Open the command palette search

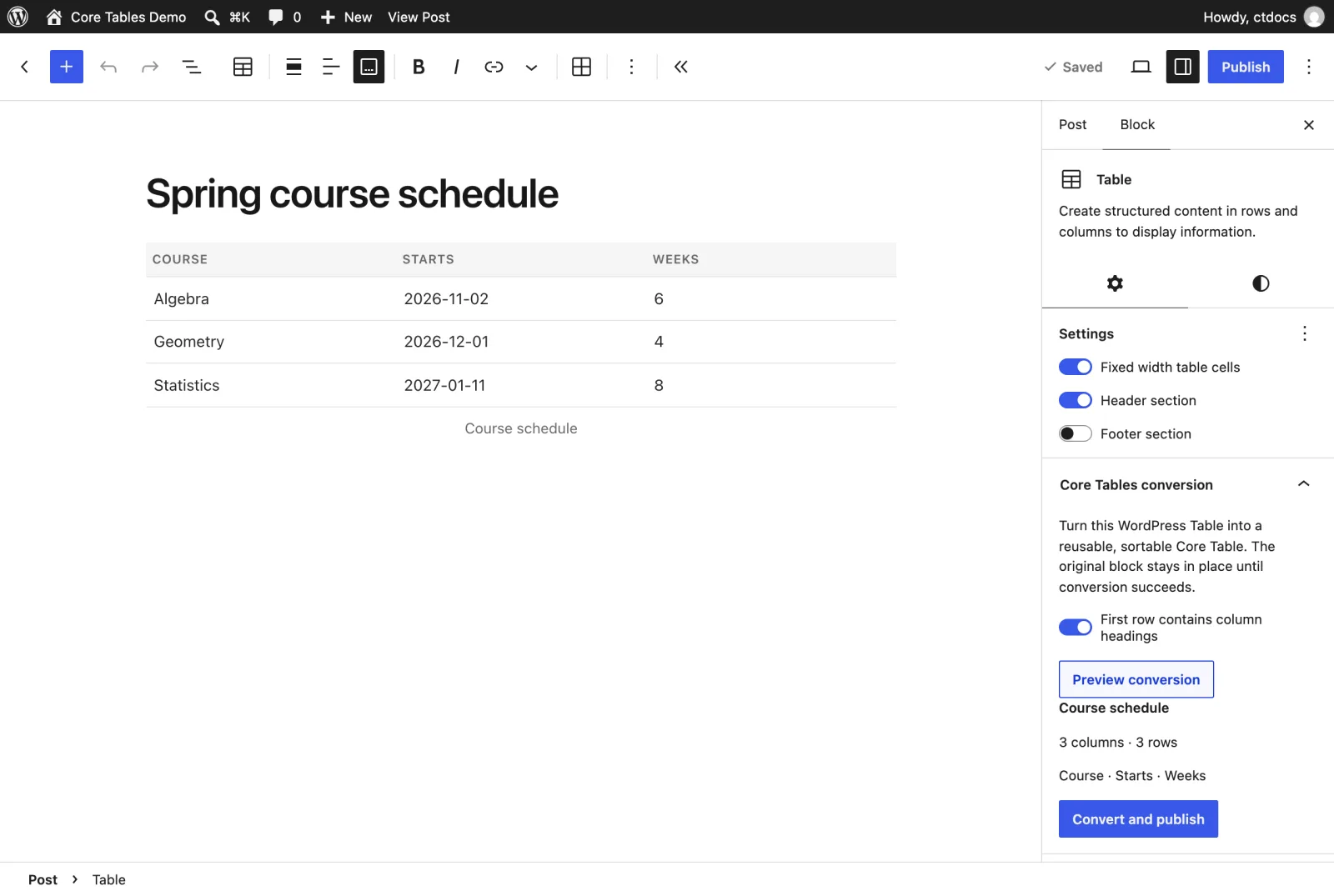coord(228,17)
